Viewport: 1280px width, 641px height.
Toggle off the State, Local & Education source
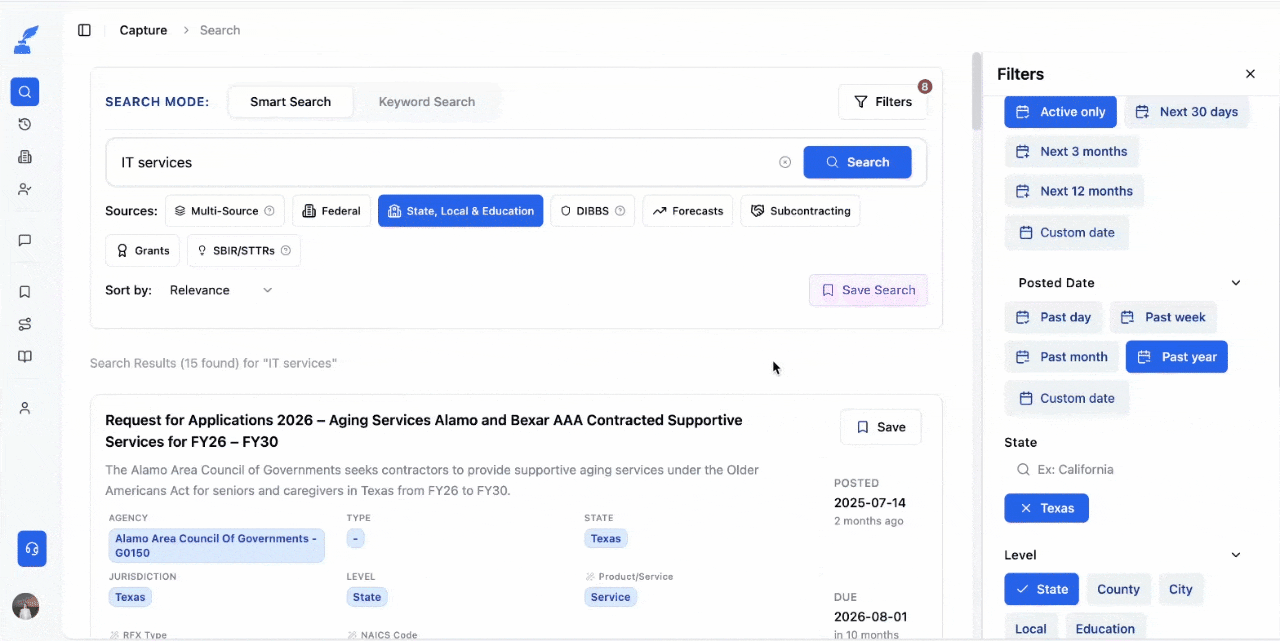coord(460,211)
